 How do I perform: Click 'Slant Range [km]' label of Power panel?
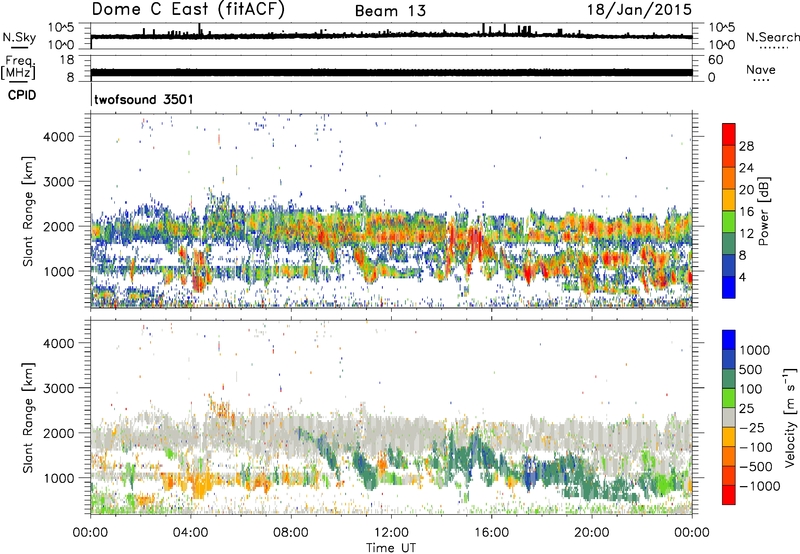(28, 211)
